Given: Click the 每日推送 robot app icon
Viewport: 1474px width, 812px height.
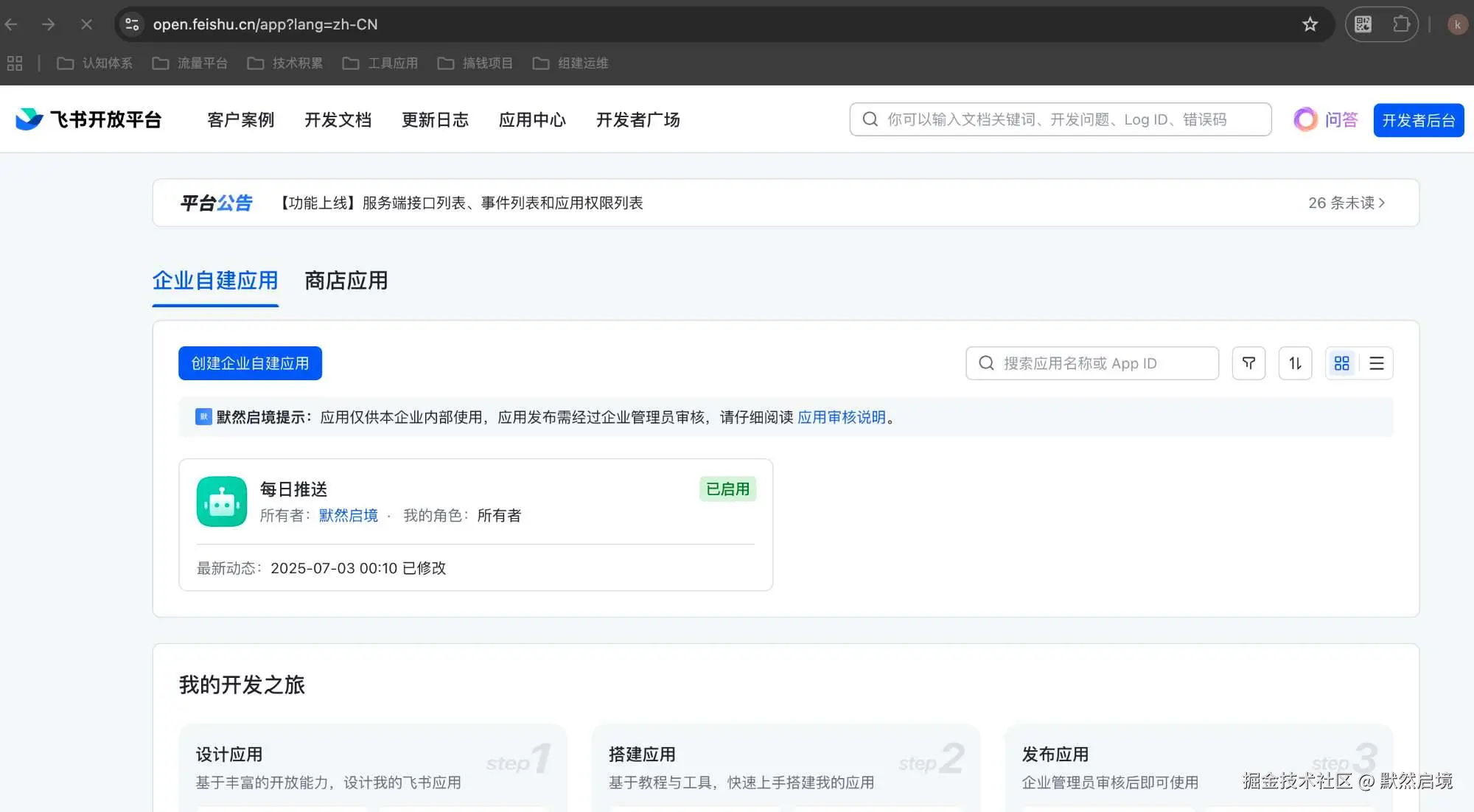Looking at the screenshot, I should point(220,501).
